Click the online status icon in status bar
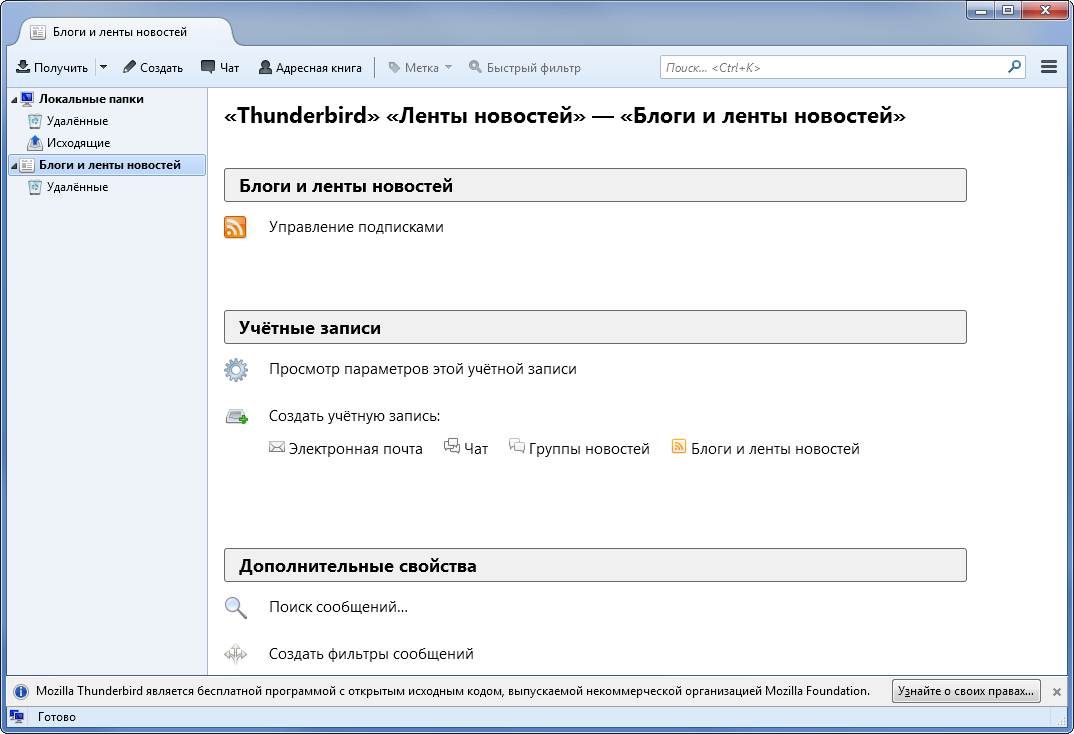Viewport: 1074px width, 734px height. click(17, 717)
